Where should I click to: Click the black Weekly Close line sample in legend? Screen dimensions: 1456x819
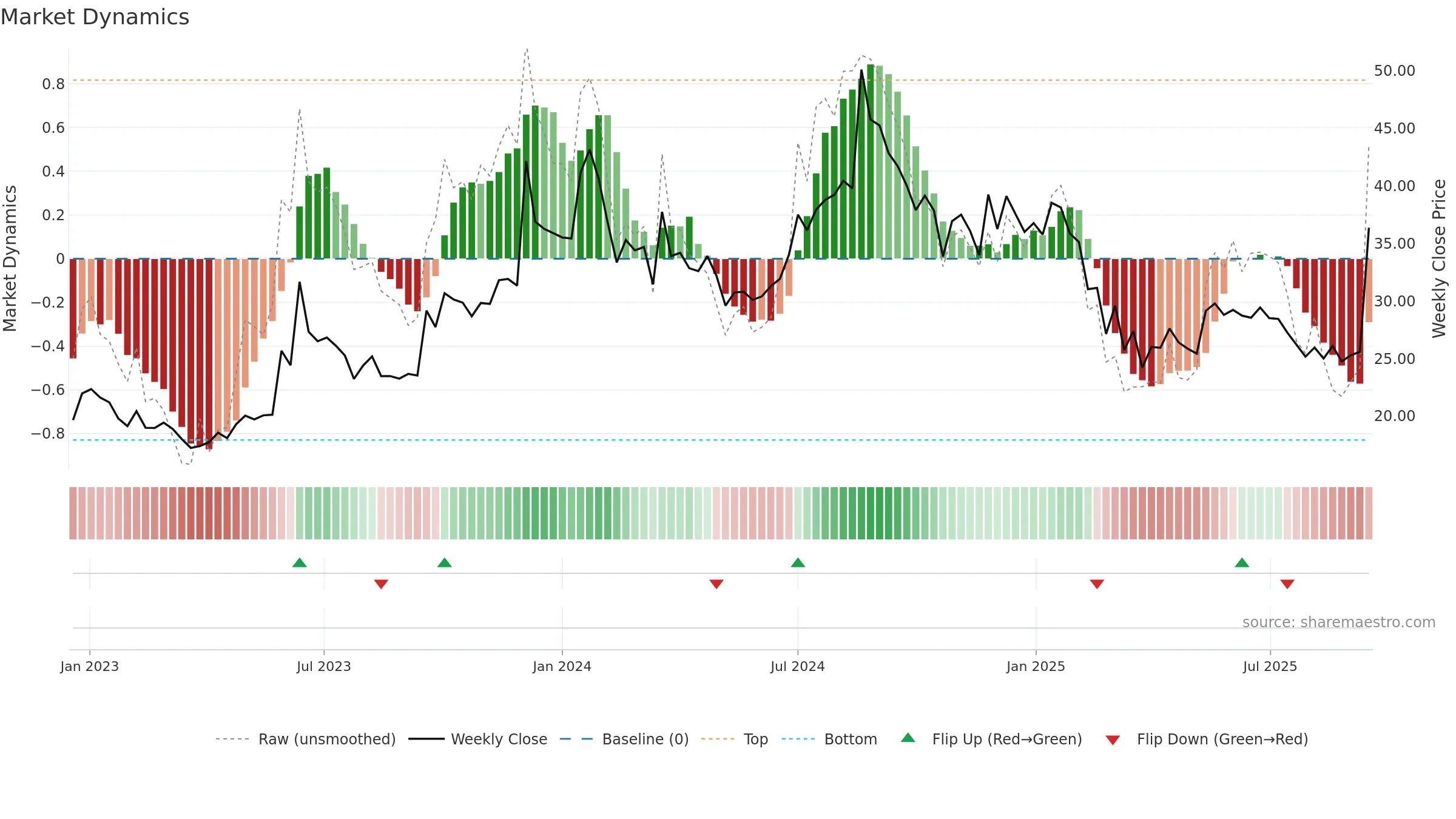426,739
